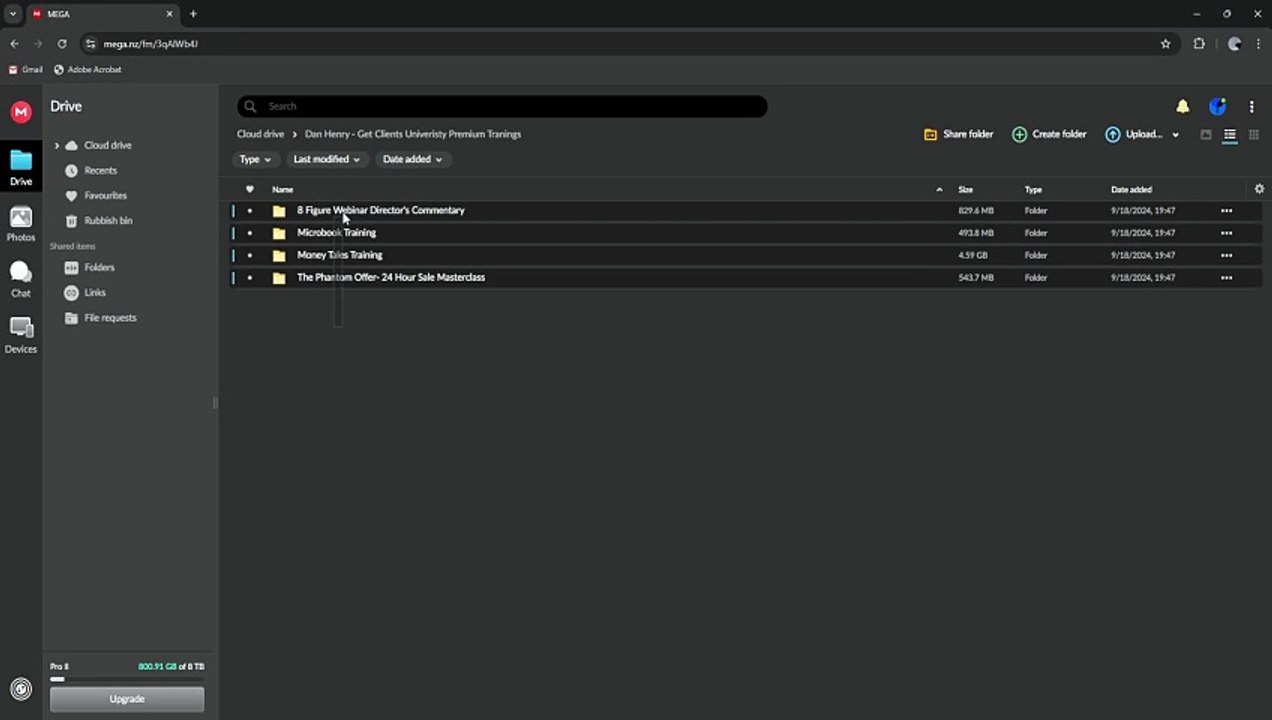The image size is (1272, 720).
Task: Toggle favourite heart column header
Action: pos(250,189)
